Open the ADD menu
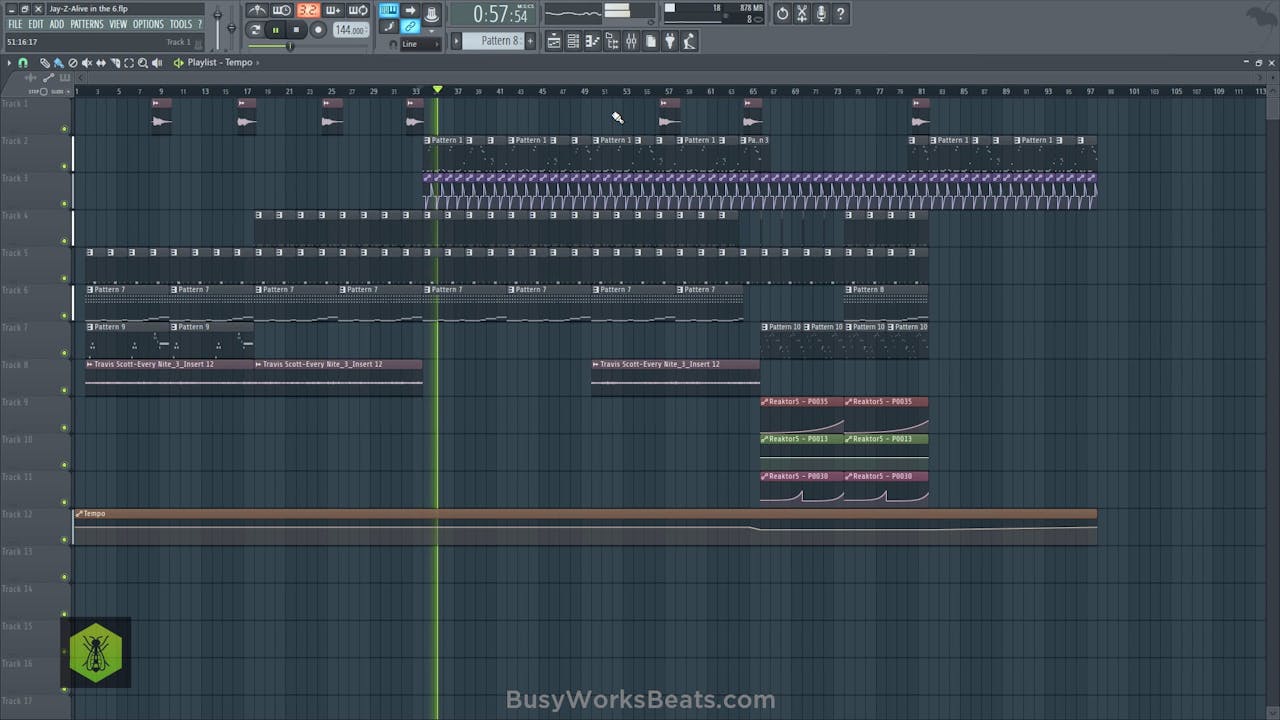1280x720 pixels. (x=57, y=24)
